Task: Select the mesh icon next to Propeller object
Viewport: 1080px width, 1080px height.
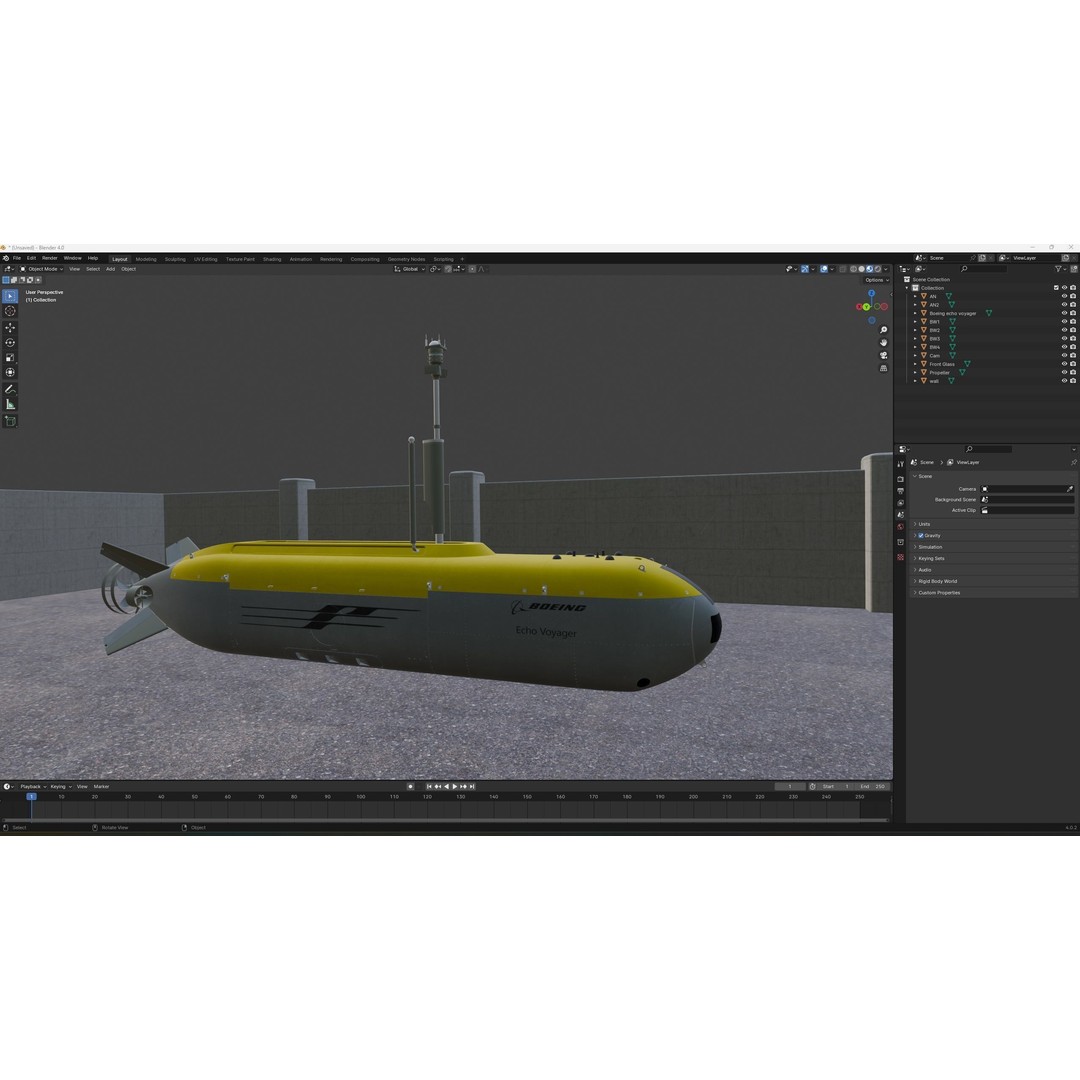Action: pyautogui.click(x=962, y=372)
